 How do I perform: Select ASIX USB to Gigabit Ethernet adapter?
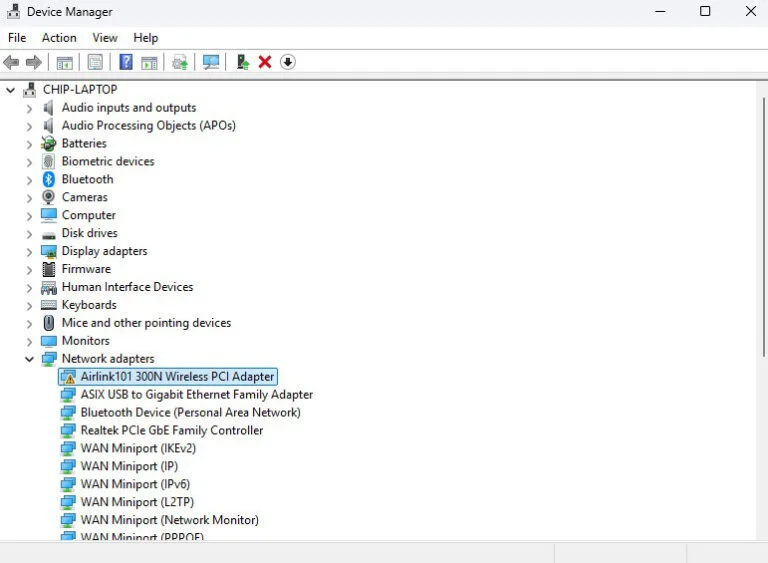(196, 394)
